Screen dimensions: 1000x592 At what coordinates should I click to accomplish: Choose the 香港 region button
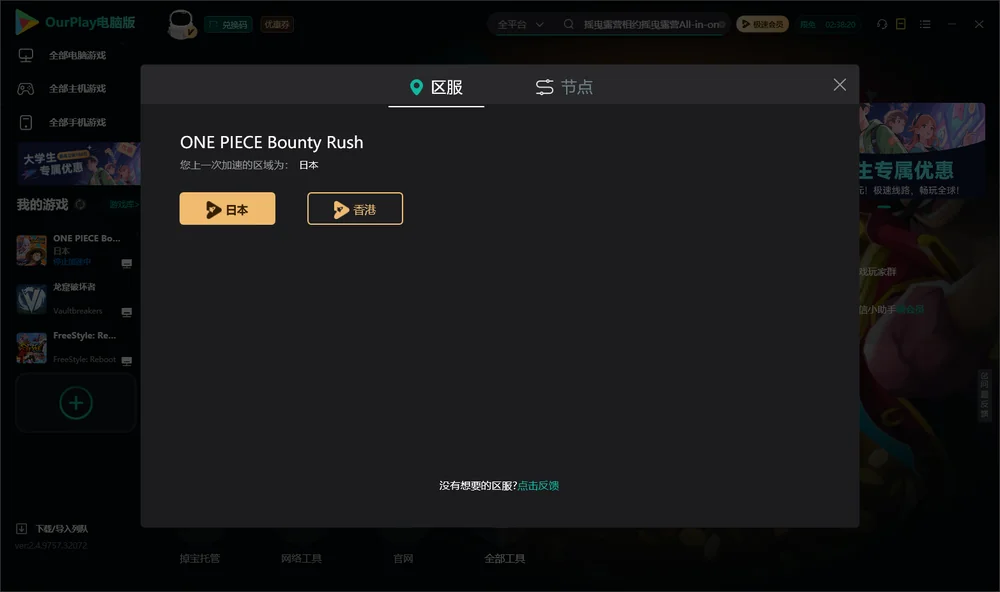355,209
